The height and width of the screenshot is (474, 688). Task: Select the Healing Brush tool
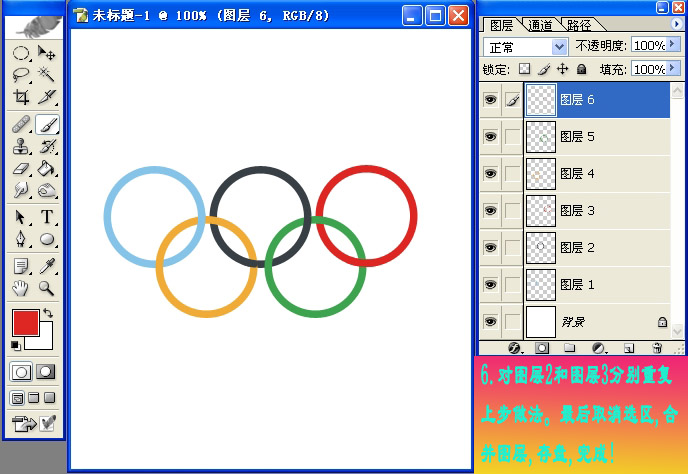pos(21,125)
